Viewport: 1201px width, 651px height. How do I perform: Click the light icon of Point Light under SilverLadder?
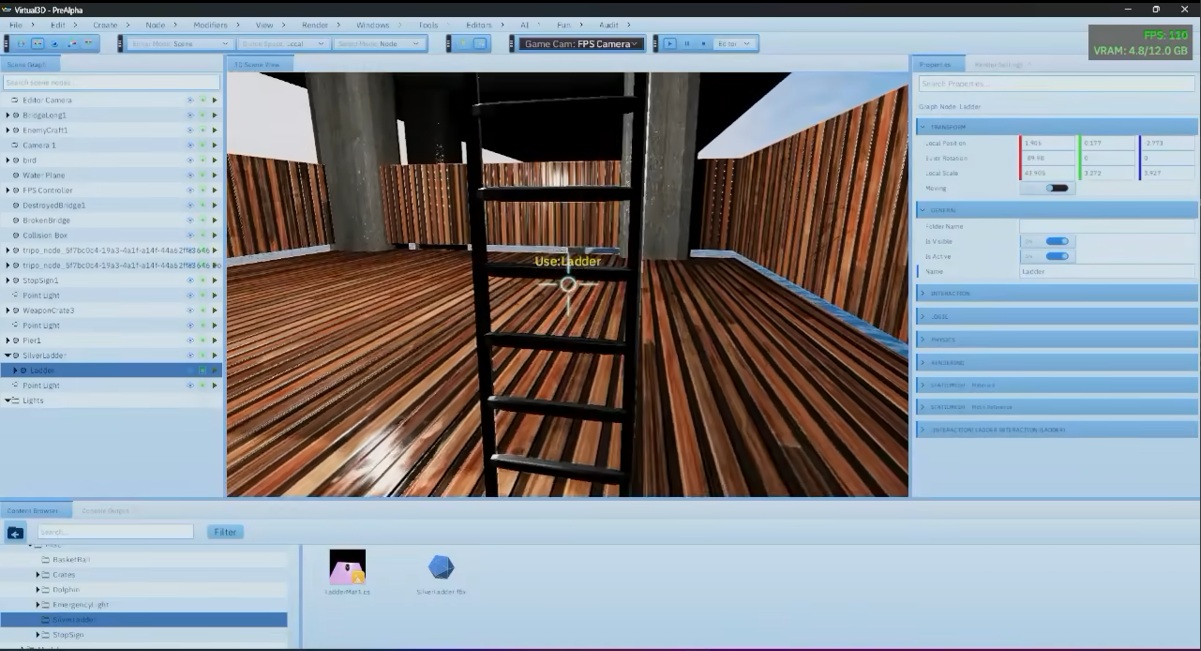pyautogui.click(x=15, y=385)
